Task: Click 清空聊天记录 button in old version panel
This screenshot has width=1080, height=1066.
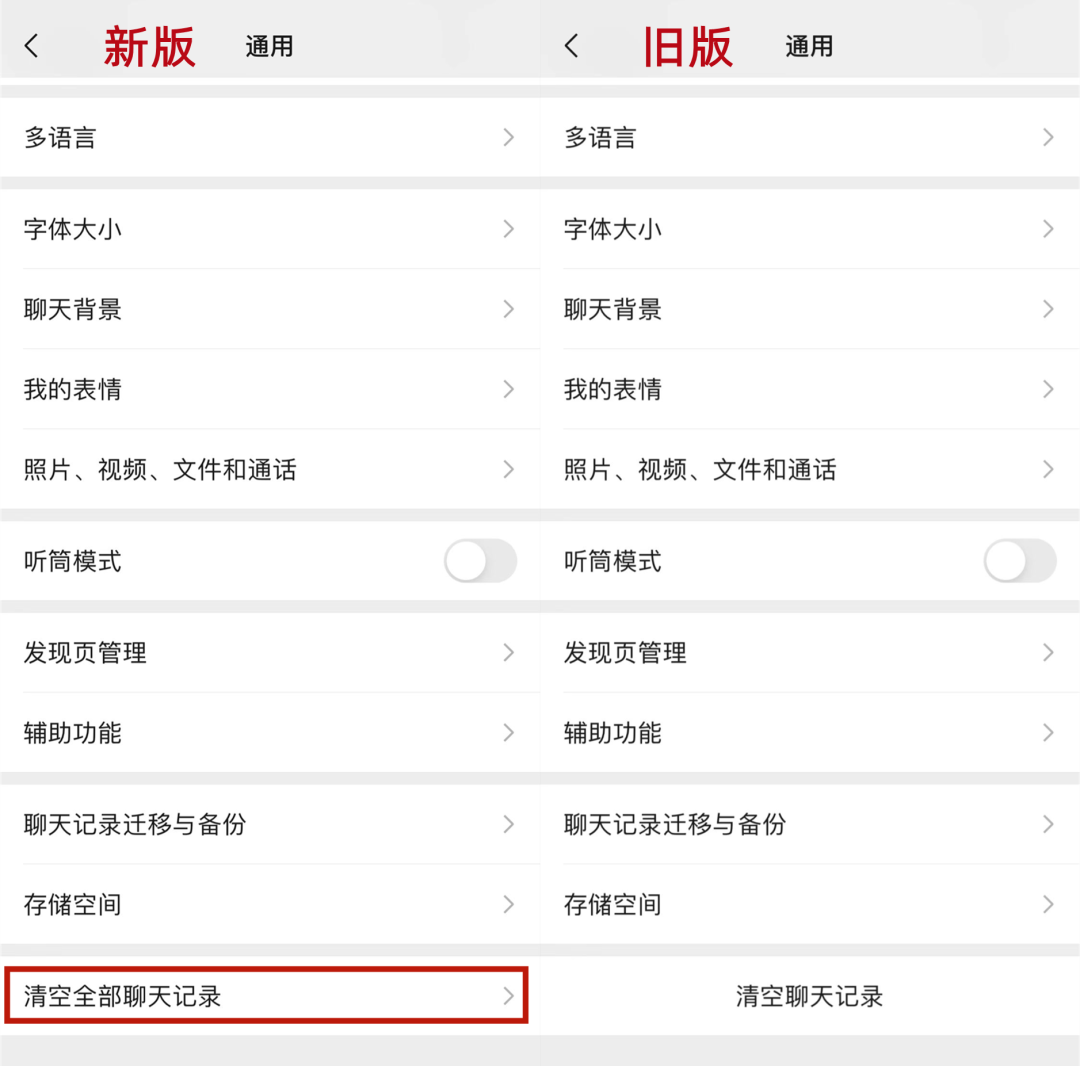Action: point(809,996)
